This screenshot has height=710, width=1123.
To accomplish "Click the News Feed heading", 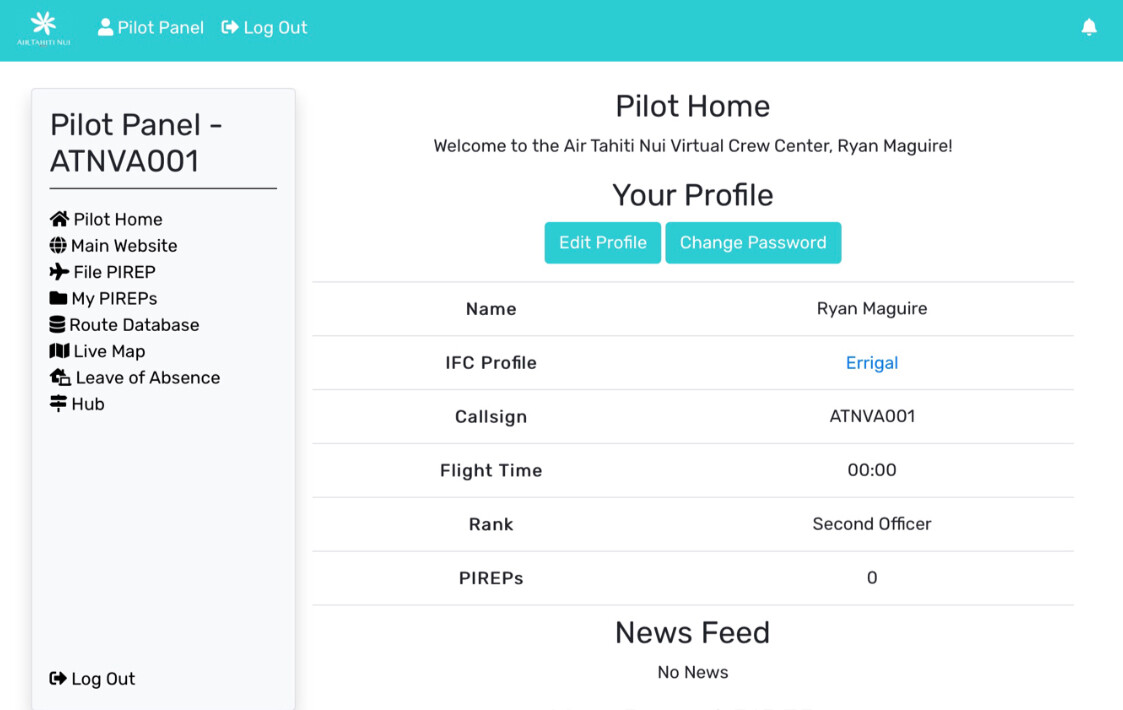I will pos(693,633).
